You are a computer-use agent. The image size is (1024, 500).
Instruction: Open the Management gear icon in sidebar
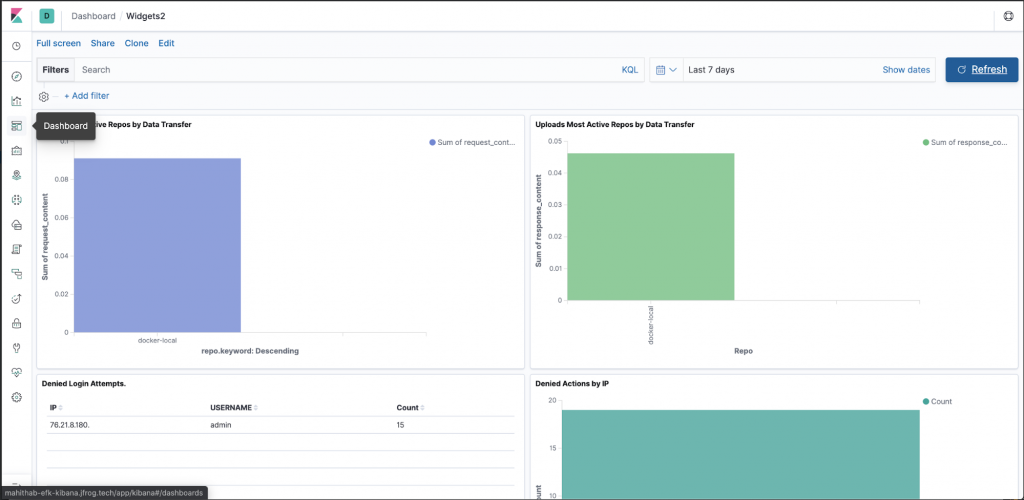point(16,397)
